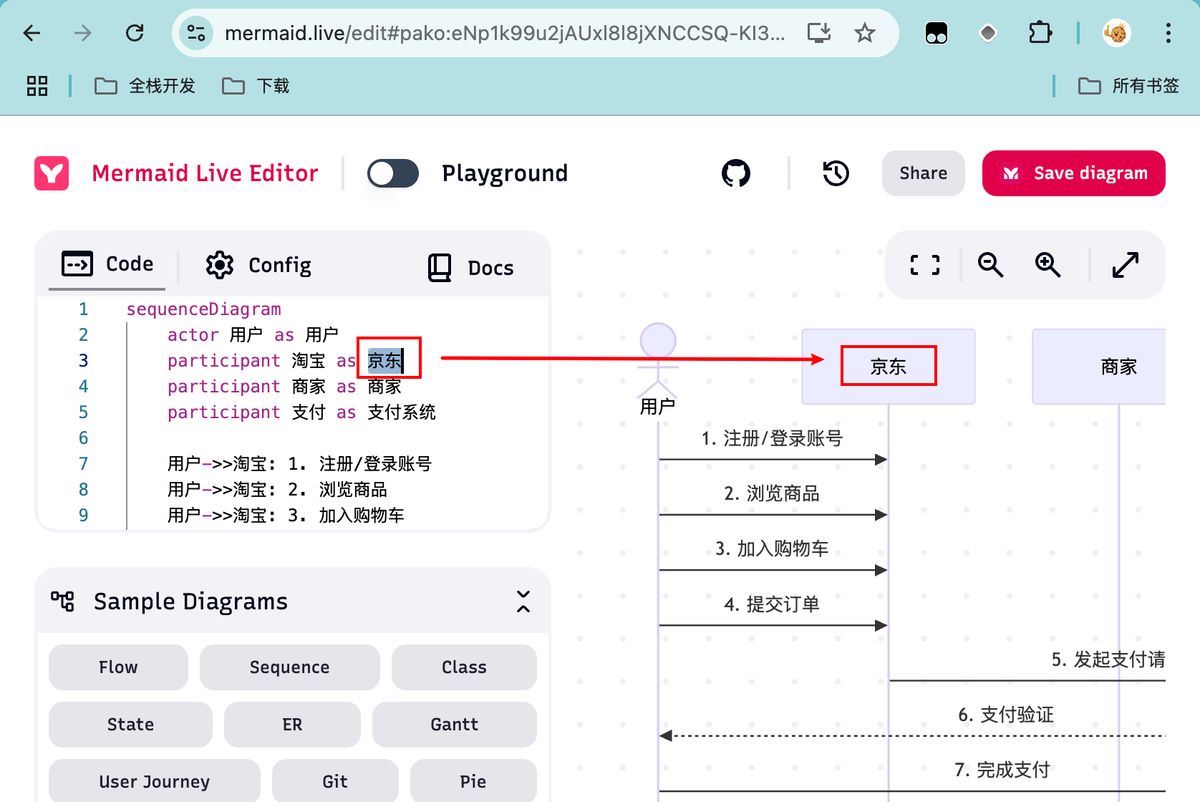Collapse the Sample Diagrams panel chevron
This screenshot has height=802, width=1200.
[522, 600]
